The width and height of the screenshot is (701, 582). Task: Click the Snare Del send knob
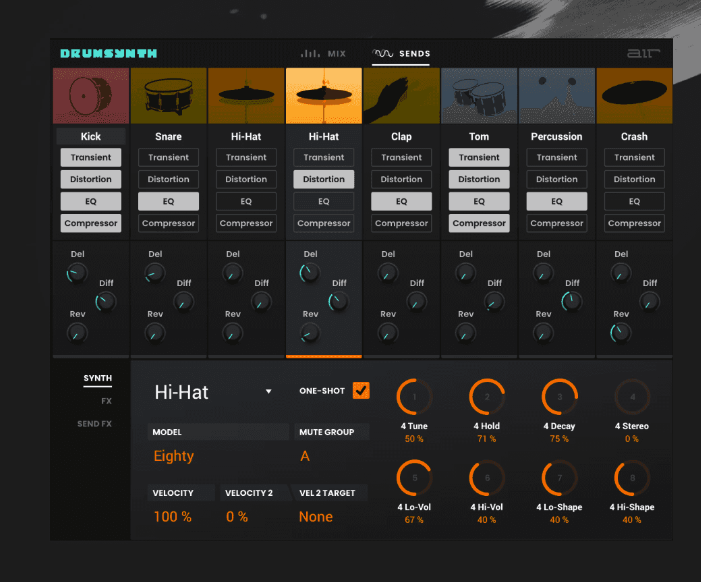(x=155, y=273)
